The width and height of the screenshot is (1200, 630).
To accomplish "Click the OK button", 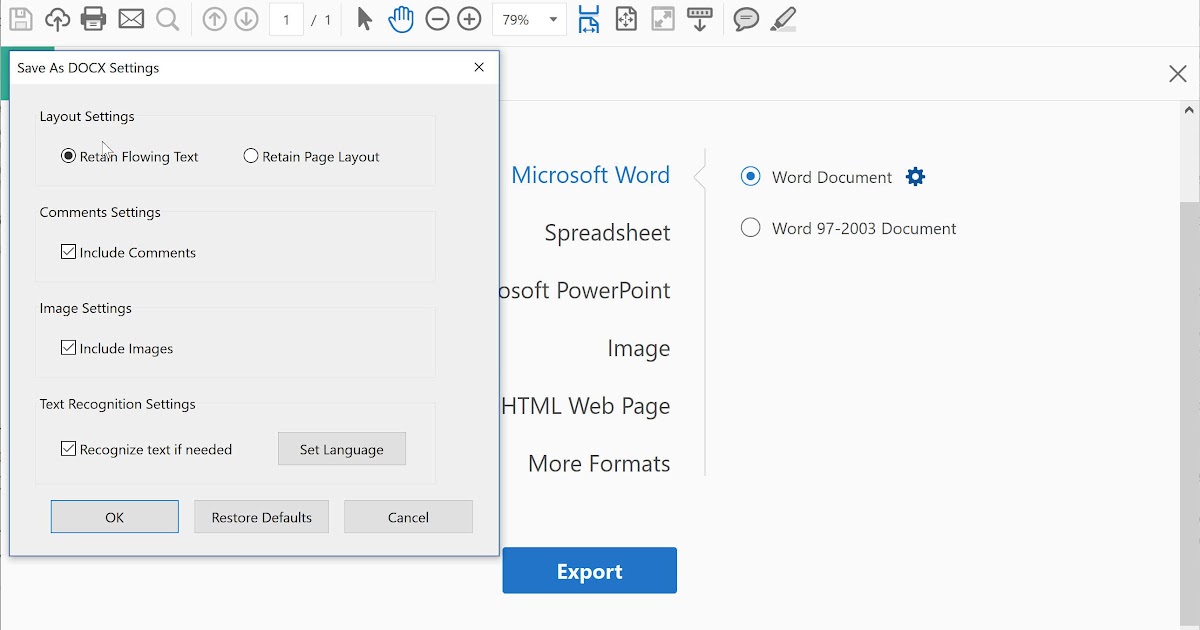I will [x=115, y=517].
